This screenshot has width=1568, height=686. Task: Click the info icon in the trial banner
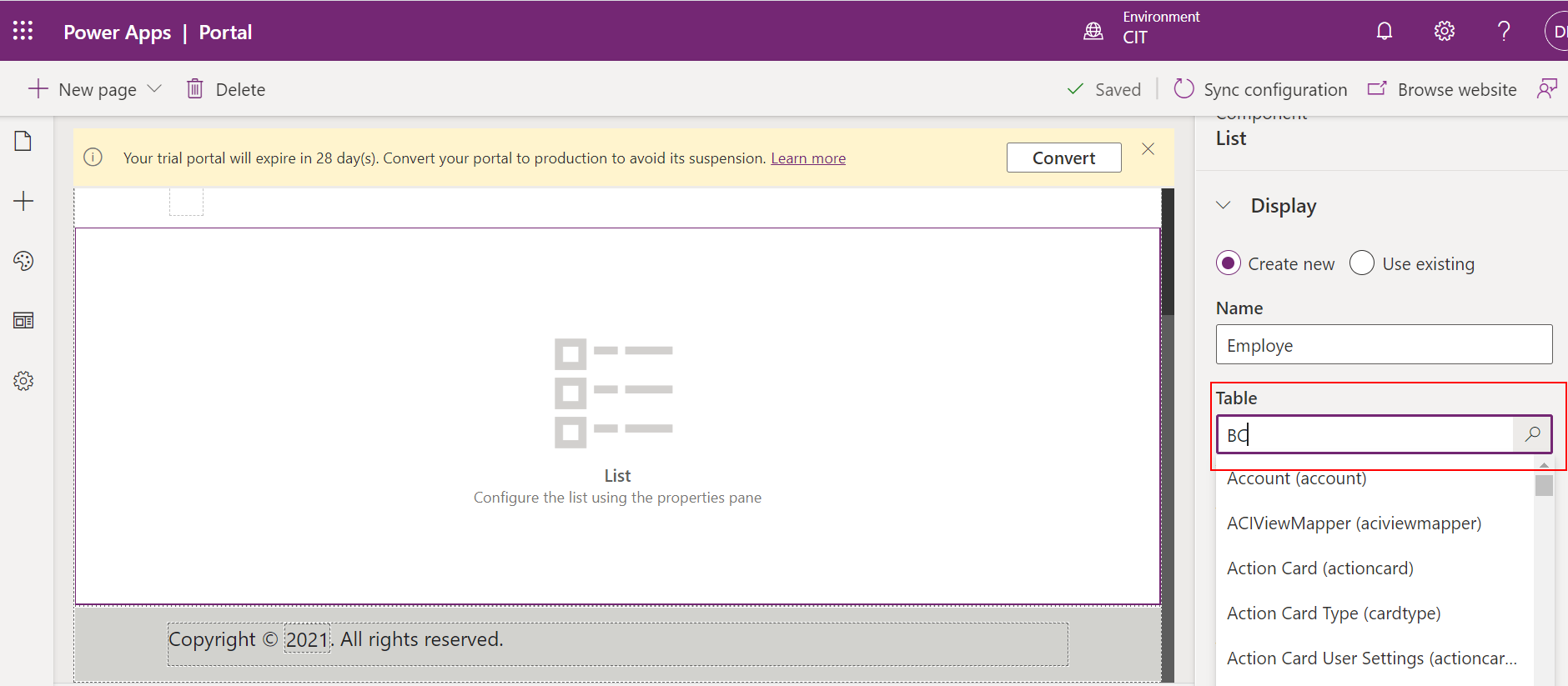coord(93,158)
